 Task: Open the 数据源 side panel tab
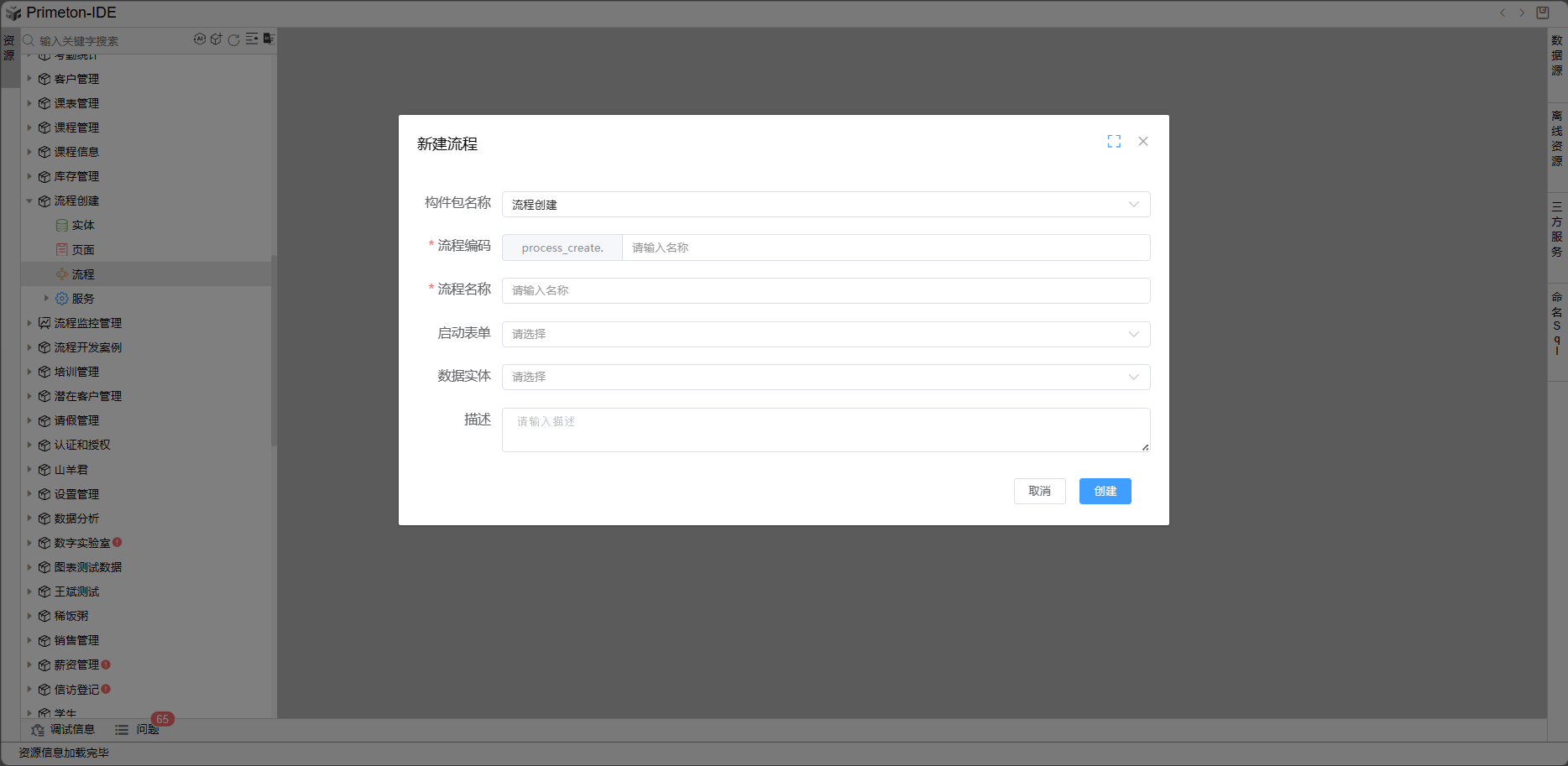(x=1557, y=55)
